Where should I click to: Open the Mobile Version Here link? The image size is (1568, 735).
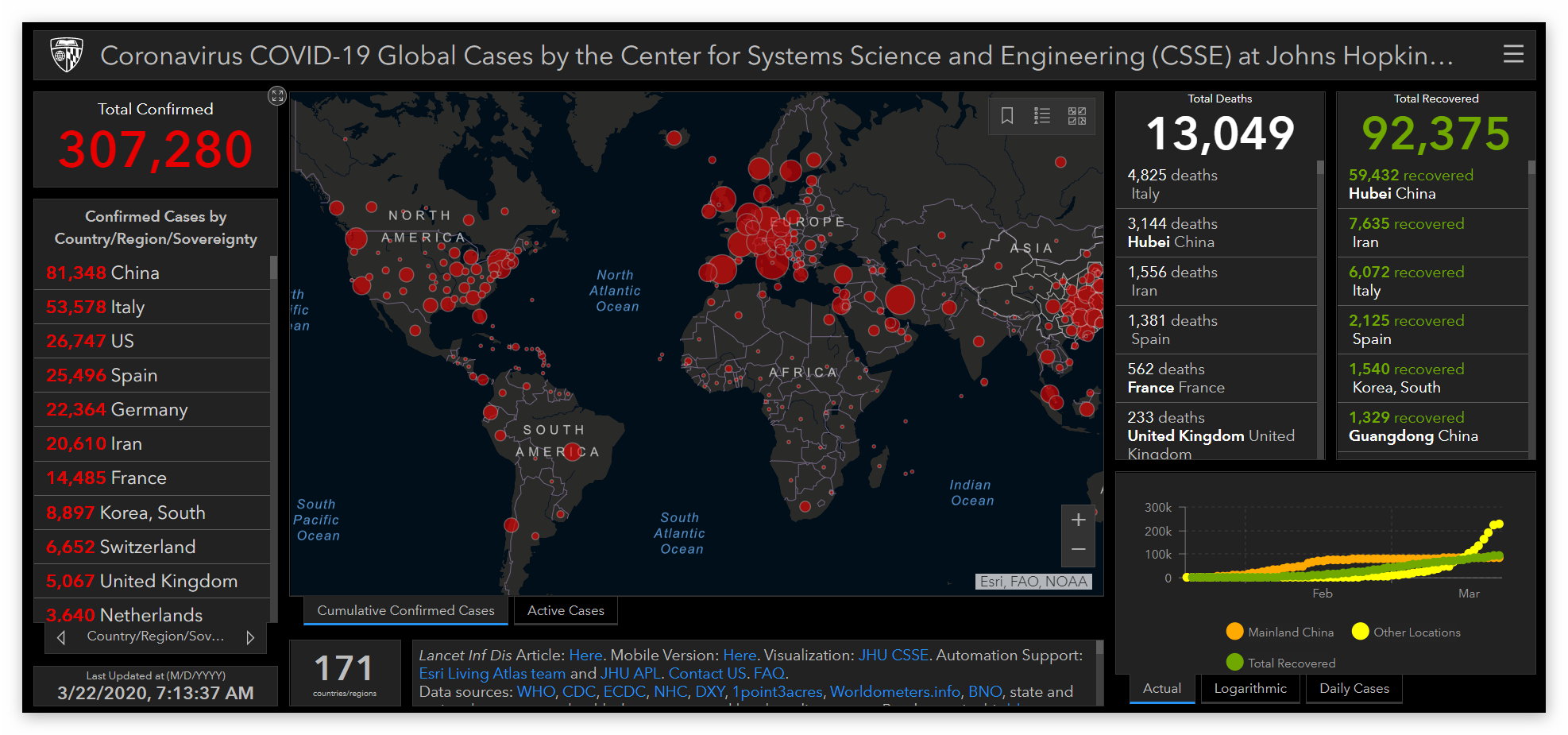click(740, 655)
